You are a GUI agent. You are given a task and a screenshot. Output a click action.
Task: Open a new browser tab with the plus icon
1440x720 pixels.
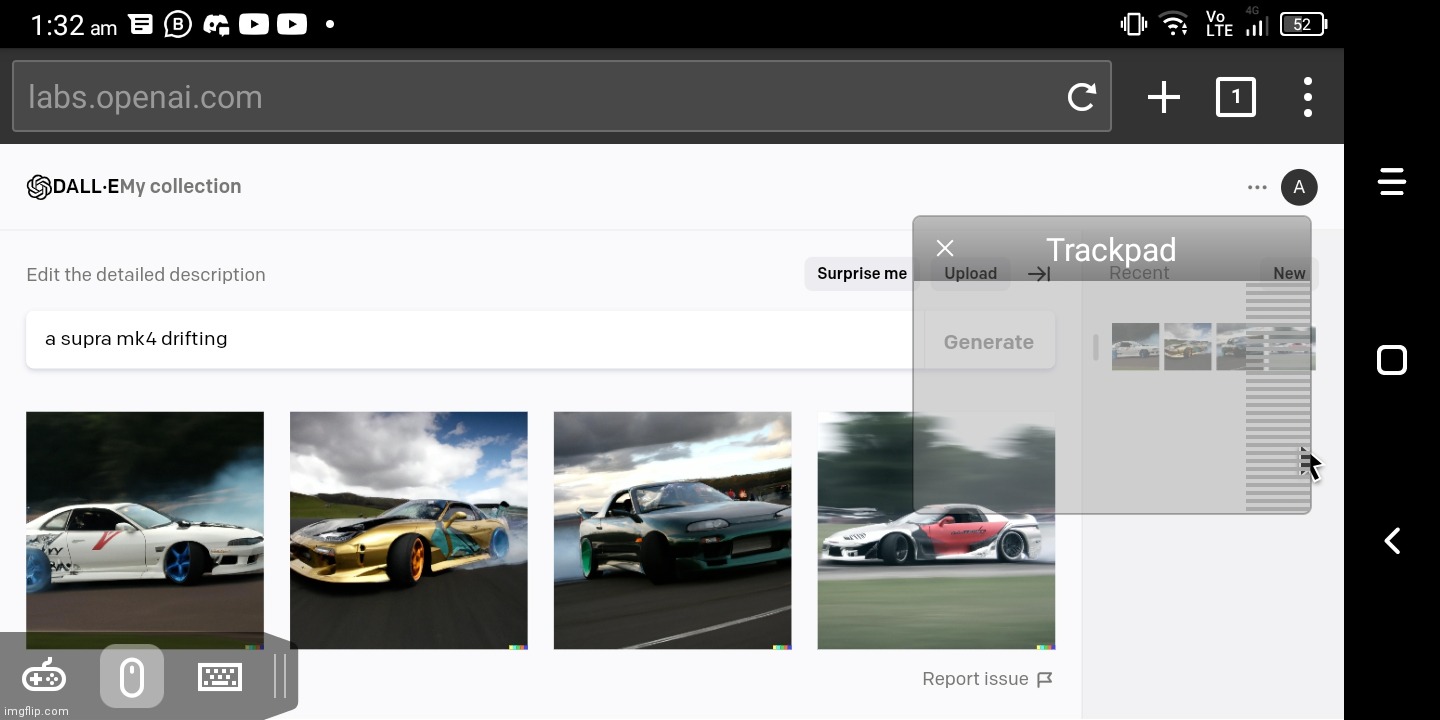pos(1163,97)
